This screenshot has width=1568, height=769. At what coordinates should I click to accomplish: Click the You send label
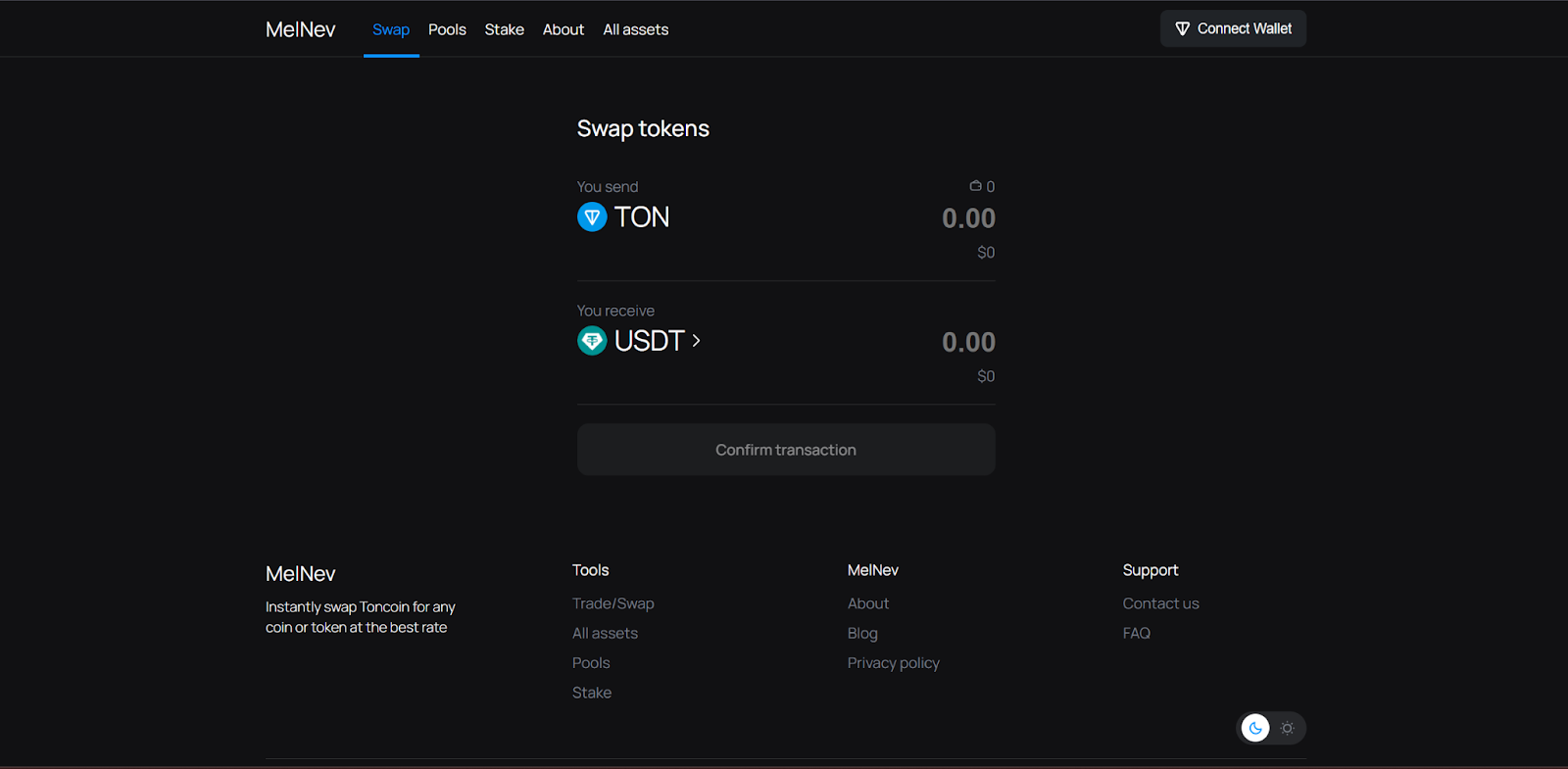click(608, 186)
